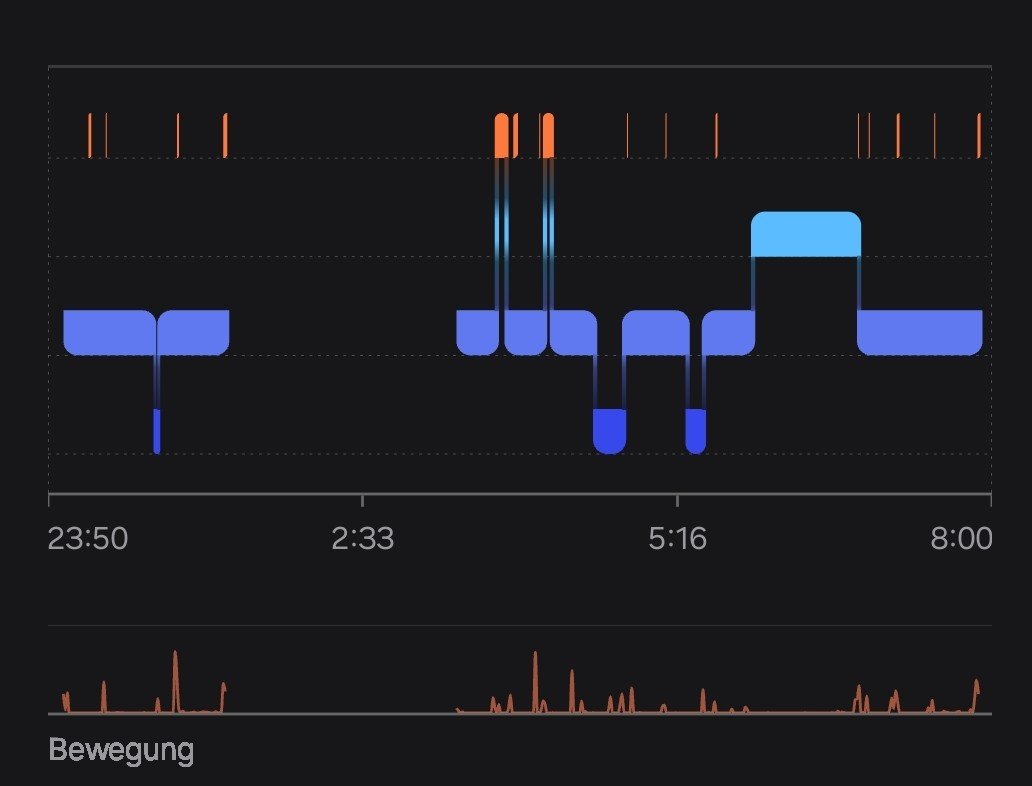
Task: Tap the leftmost thin orange awake tick
Action: pos(89,135)
